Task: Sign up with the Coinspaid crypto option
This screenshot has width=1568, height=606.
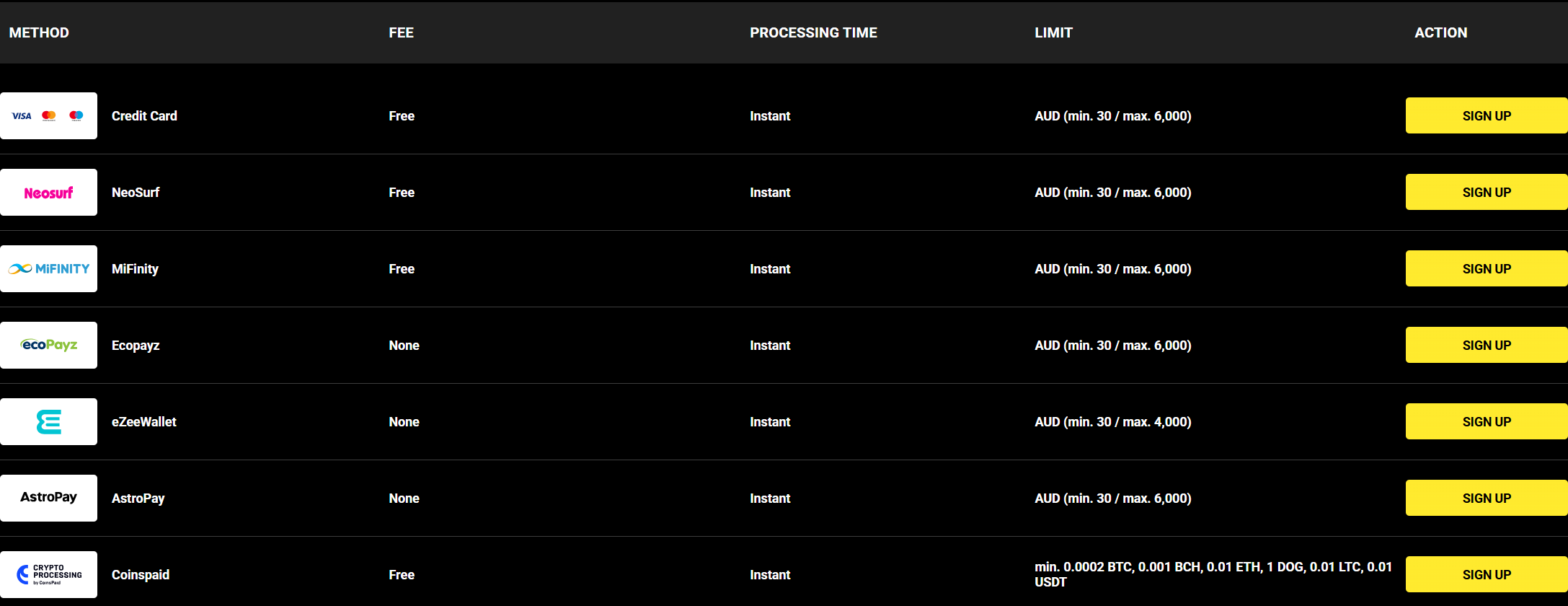Action: (1486, 575)
